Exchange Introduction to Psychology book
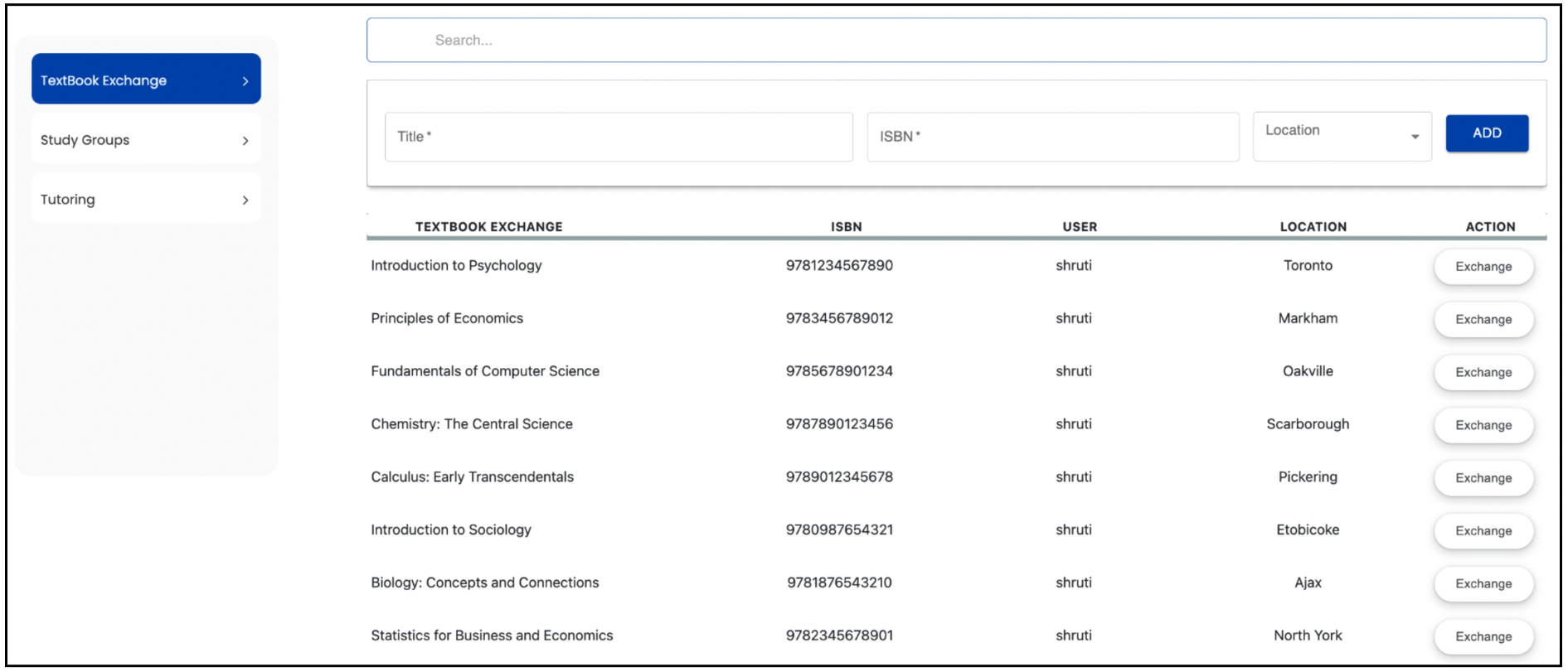Screen dimensions: 1568x672 tap(1483, 267)
